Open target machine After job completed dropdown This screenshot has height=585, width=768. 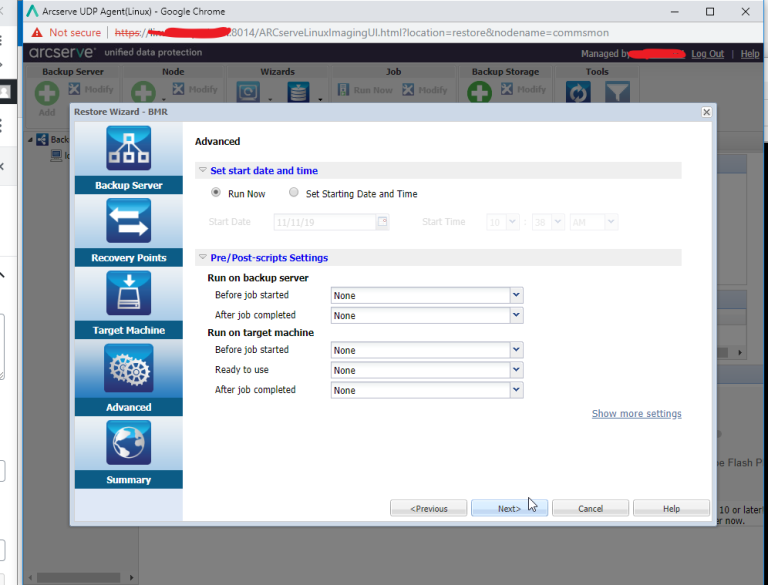516,390
